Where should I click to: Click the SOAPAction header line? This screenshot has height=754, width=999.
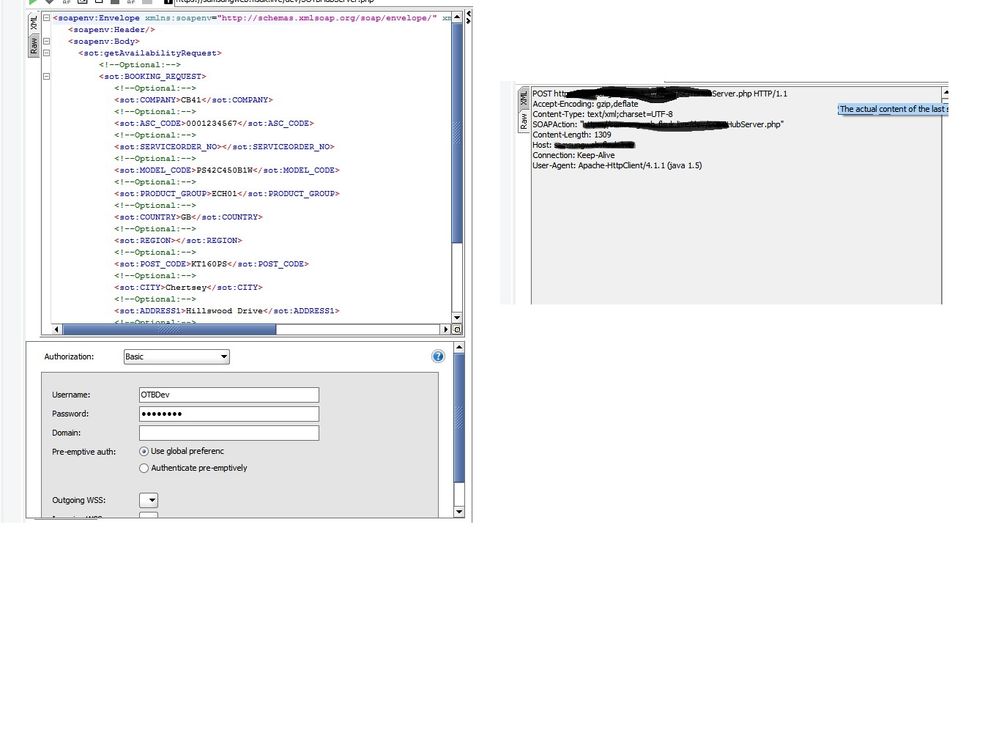pos(658,124)
